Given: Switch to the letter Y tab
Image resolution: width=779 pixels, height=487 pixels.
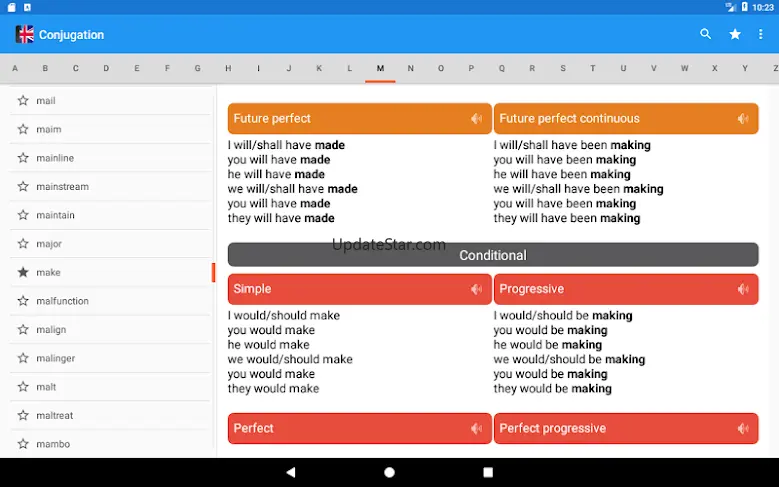Looking at the screenshot, I should point(745,68).
